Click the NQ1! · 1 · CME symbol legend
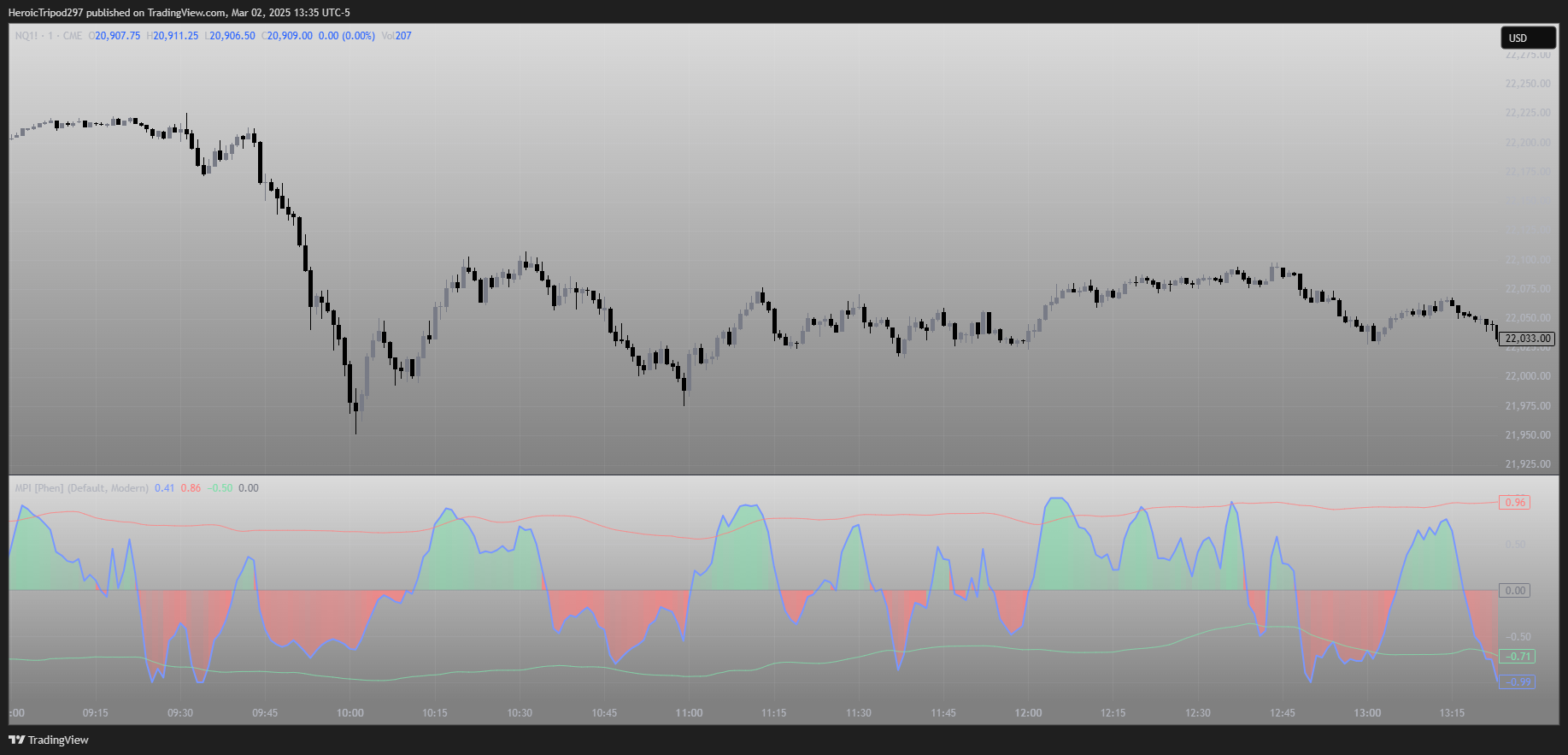The width and height of the screenshot is (1568, 755). click(49, 36)
